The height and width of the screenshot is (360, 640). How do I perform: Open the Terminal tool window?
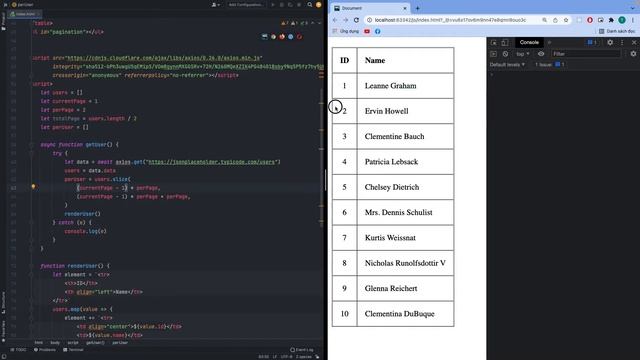[73, 350]
